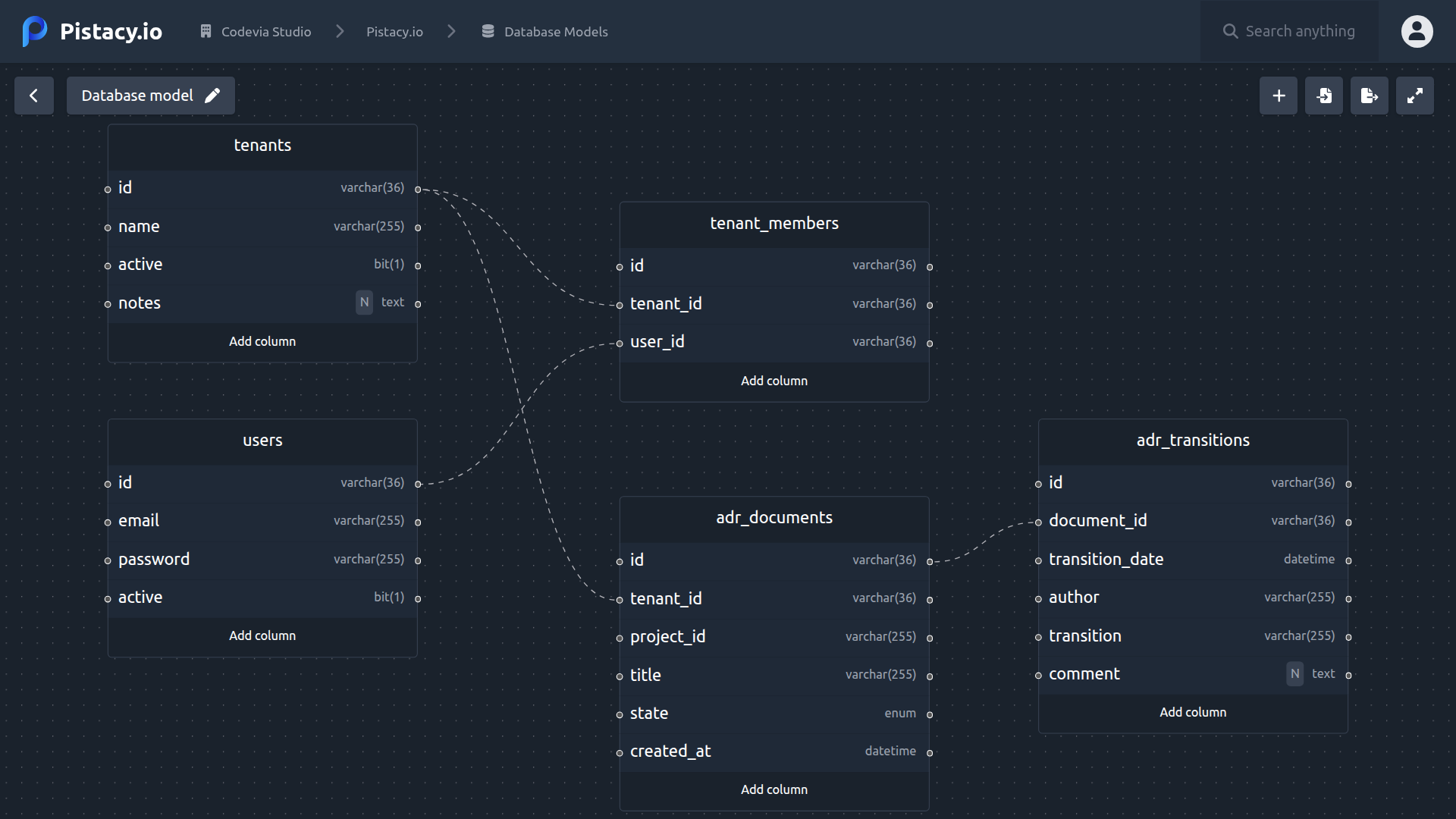Click Add column in tenants table
Viewport: 1456px width, 819px height.
(262, 341)
